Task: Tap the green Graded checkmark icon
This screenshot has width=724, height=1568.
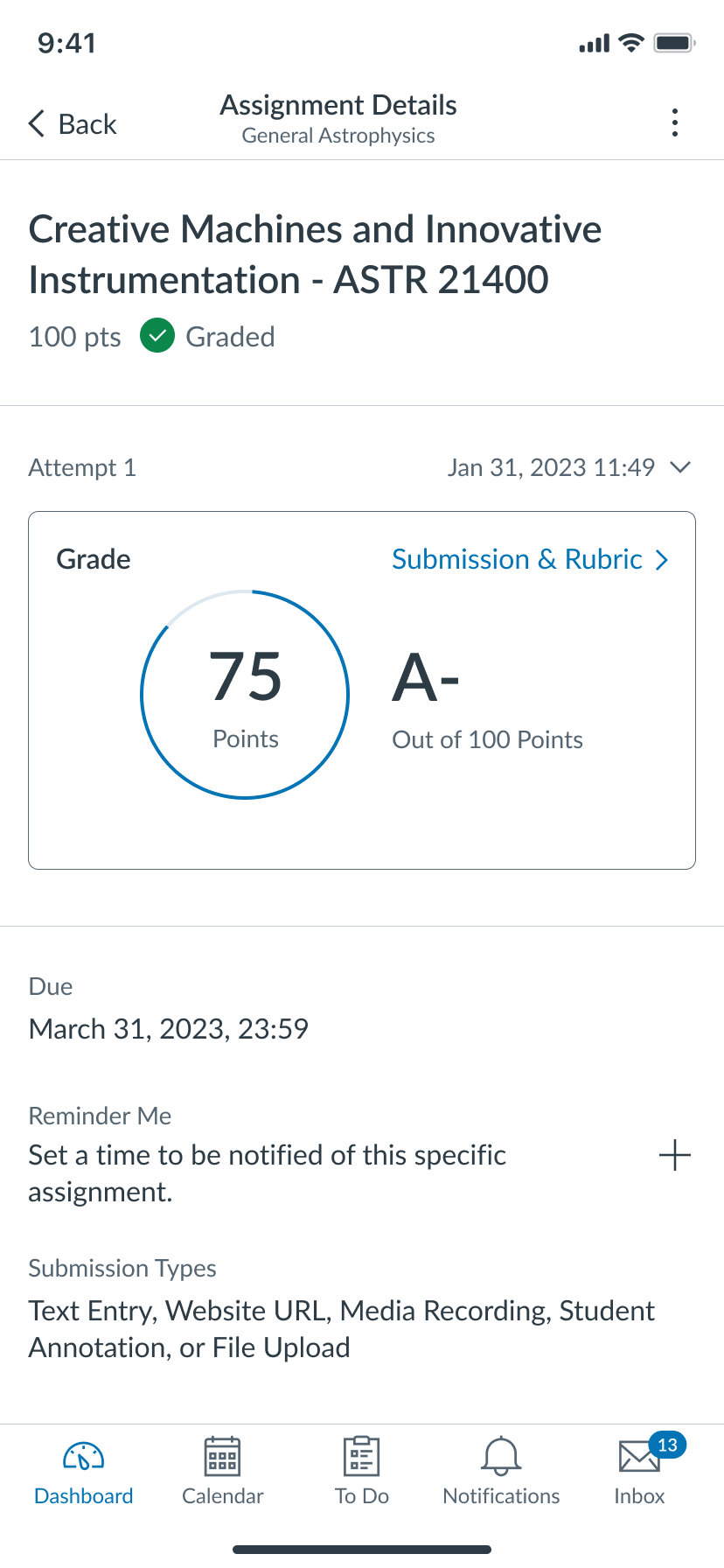Action: pyautogui.click(x=157, y=336)
